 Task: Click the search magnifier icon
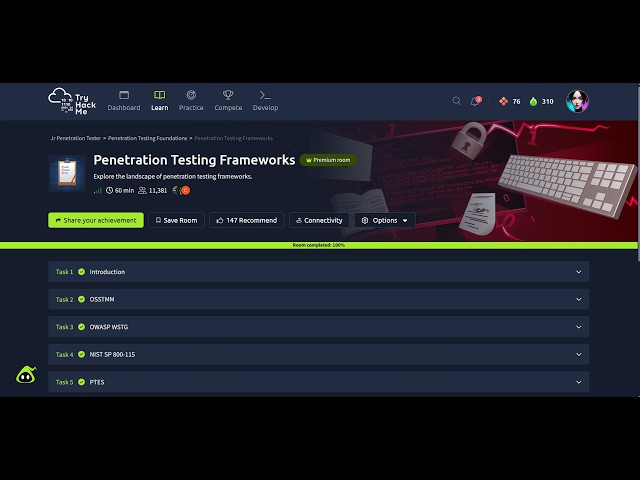pyautogui.click(x=457, y=101)
